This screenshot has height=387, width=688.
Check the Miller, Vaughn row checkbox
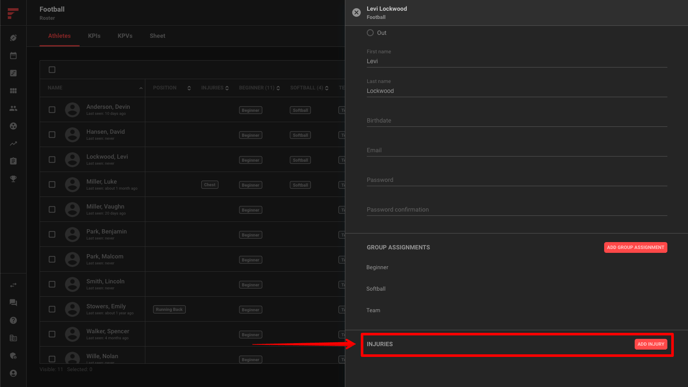pyautogui.click(x=52, y=210)
